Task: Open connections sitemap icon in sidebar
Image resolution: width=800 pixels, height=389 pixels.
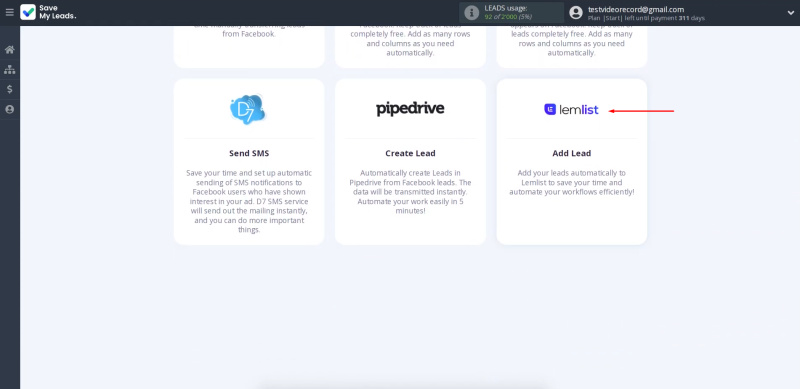Action: pos(10,69)
